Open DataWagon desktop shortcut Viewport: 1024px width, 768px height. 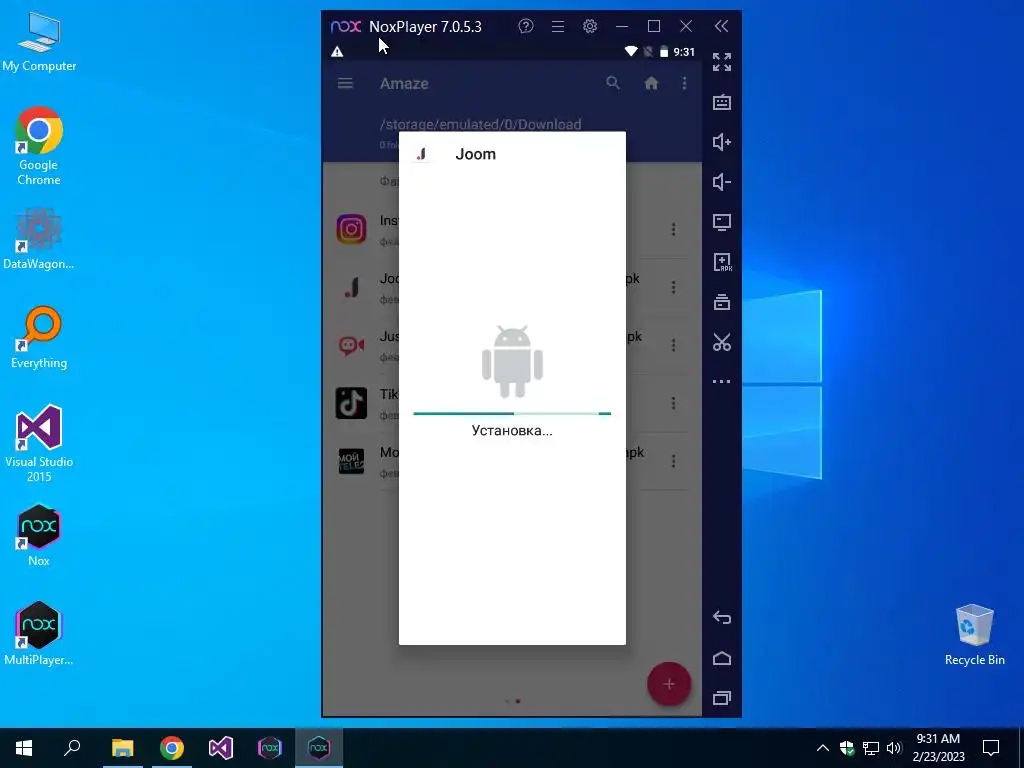[39, 238]
